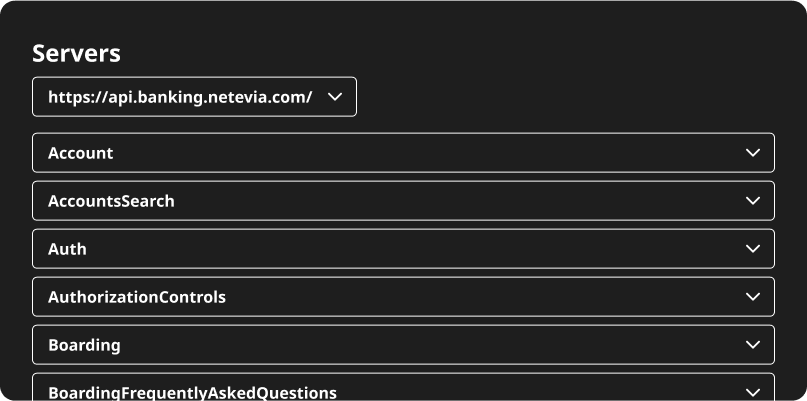Click the chevron icon on Boarding row
The height and width of the screenshot is (401, 807).
pyautogui.click(x=753, y=345)
